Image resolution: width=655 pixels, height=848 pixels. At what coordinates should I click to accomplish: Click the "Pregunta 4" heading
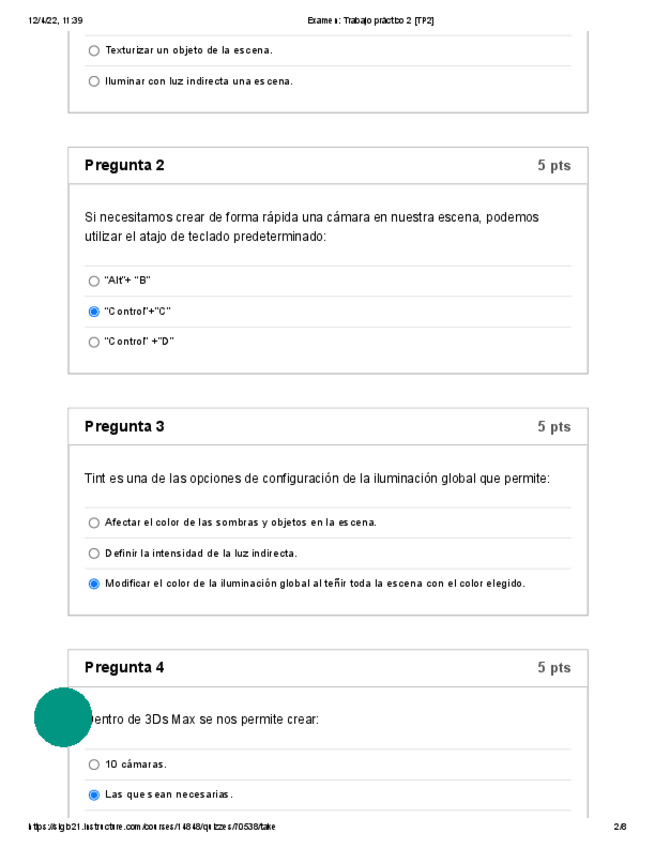(124, 668)
